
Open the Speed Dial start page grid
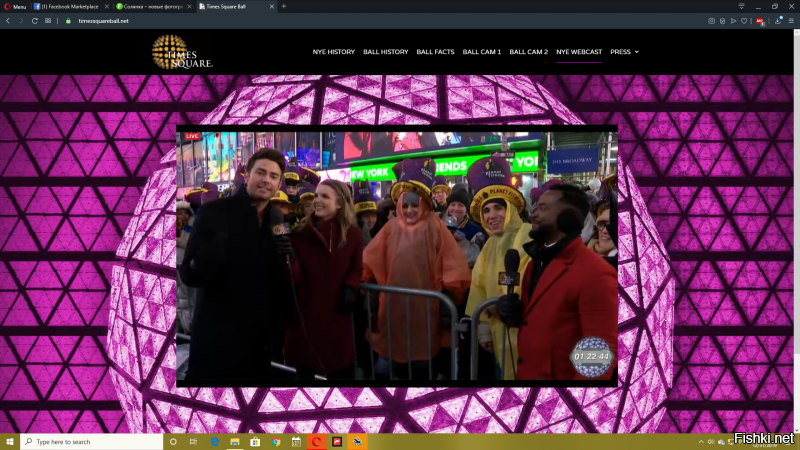click(48, 21)
